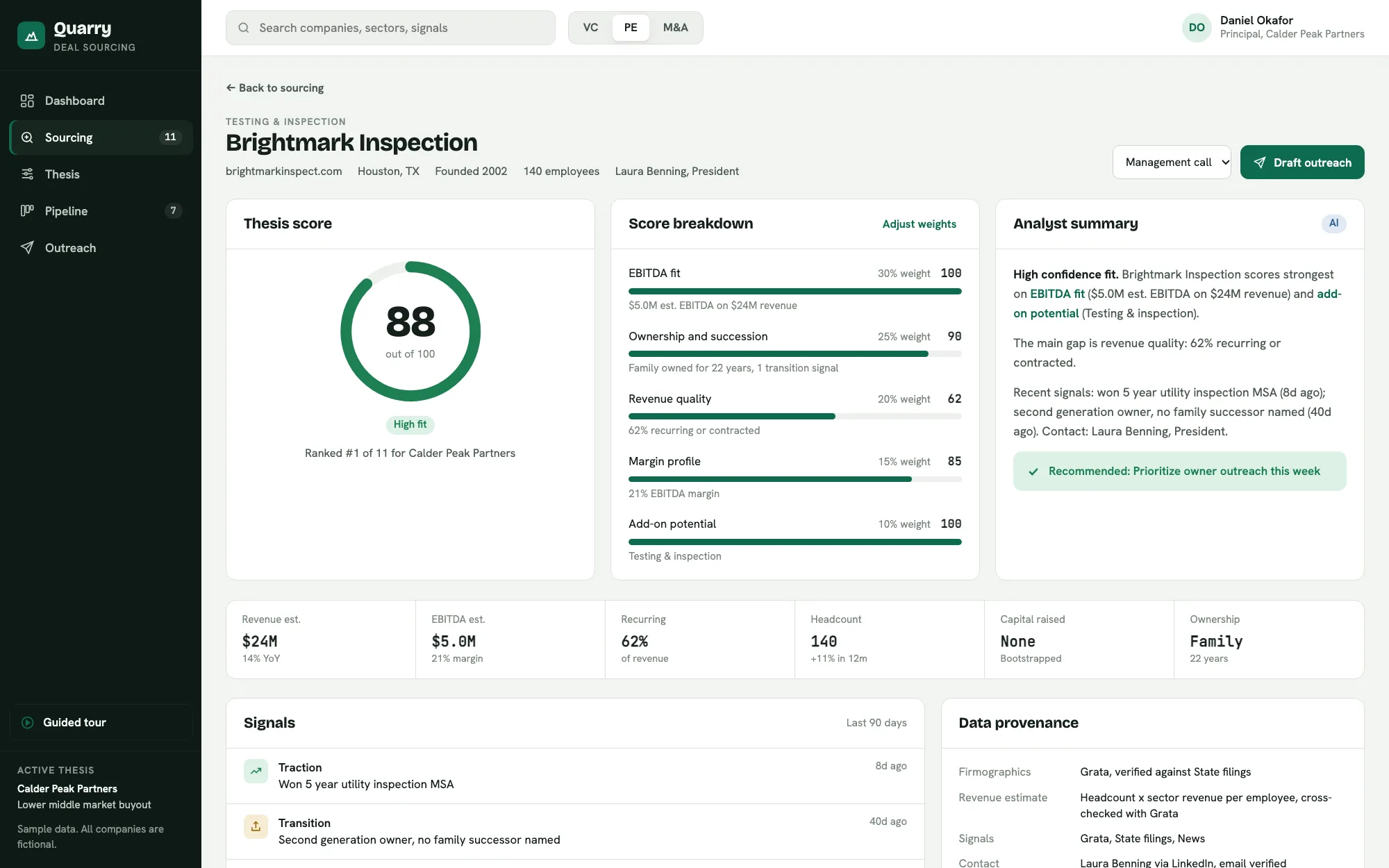Click Ranked #1 of 11 text
1389x868 pixels.
(x=410, y=453)
